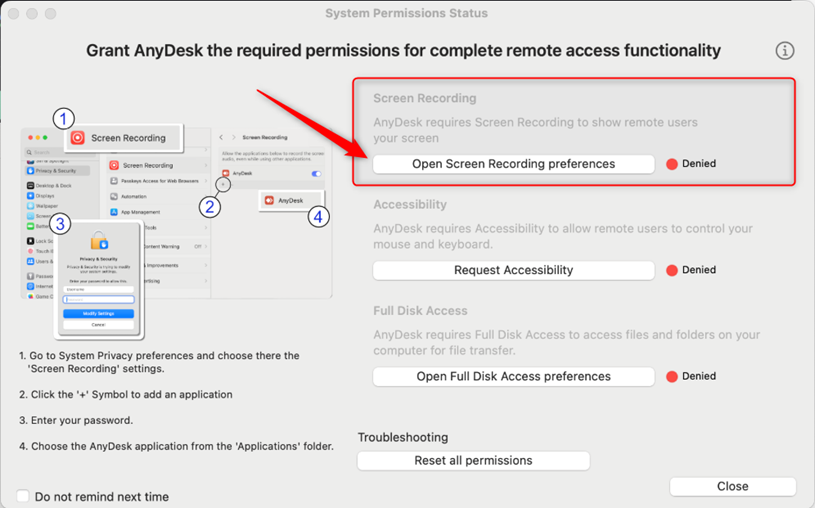The width and height of the screenshot is (815, 508).
Task: Click the window zoom traffic-light button
Action: 50,14
